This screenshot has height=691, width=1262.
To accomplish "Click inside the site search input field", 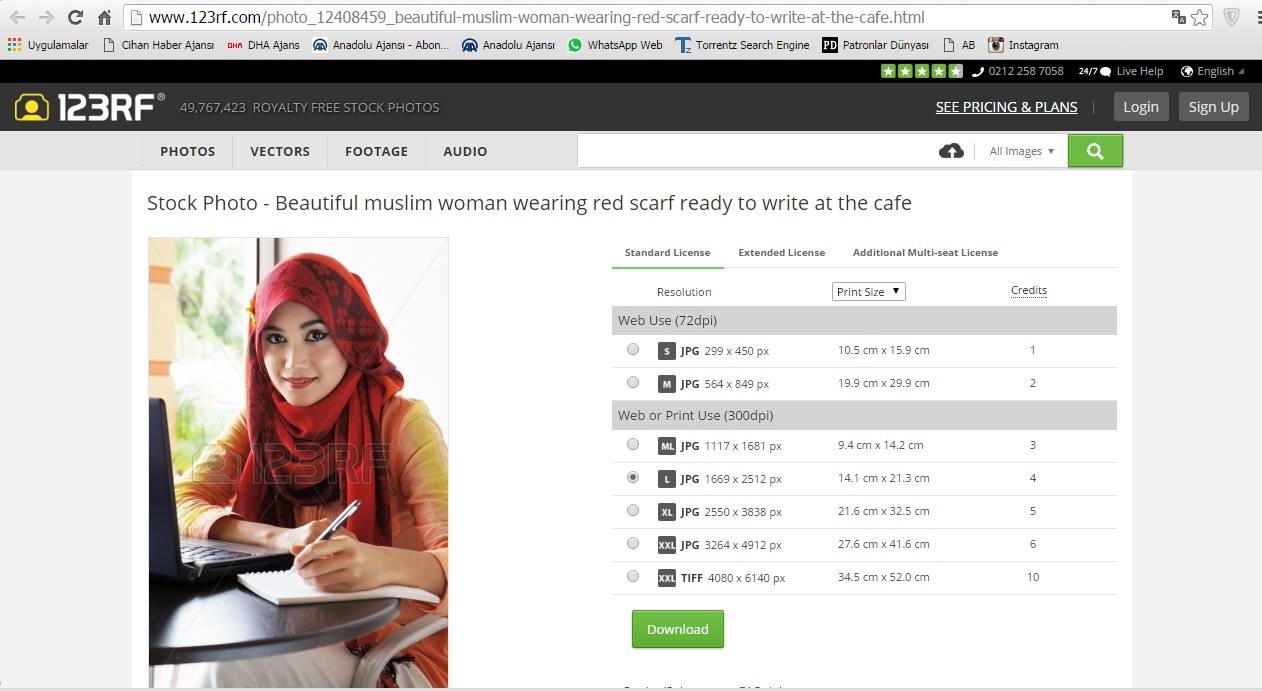I will [755, 151].
